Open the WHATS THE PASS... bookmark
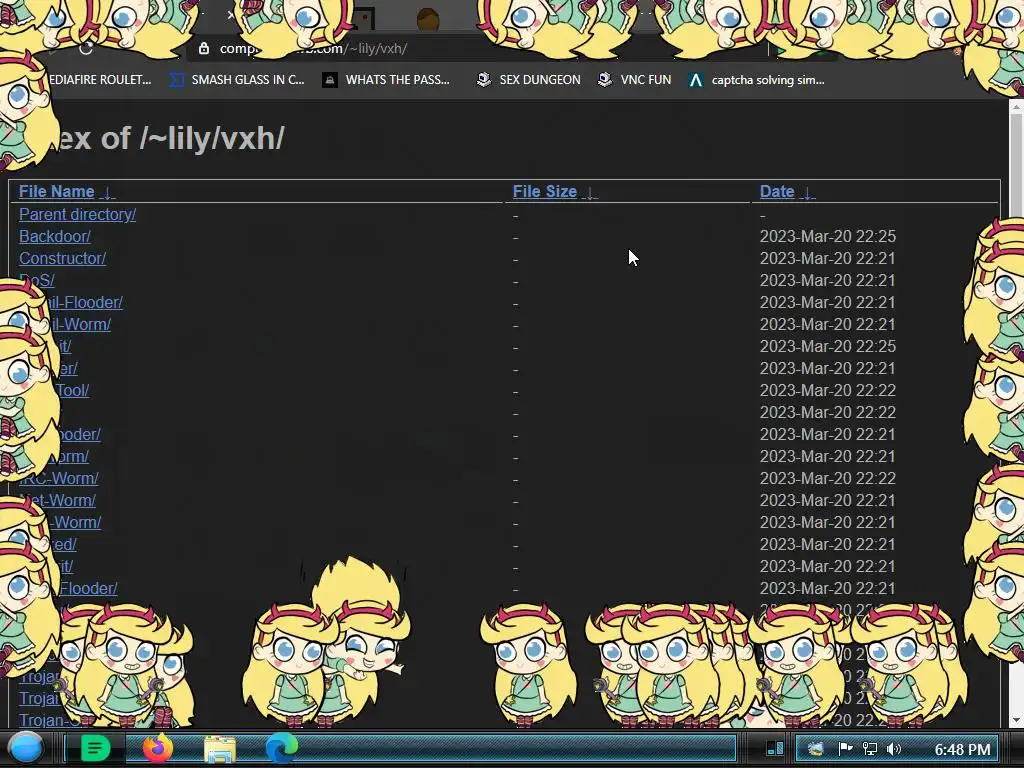This screenshot has width=1024, height=768. pos(386,80)
